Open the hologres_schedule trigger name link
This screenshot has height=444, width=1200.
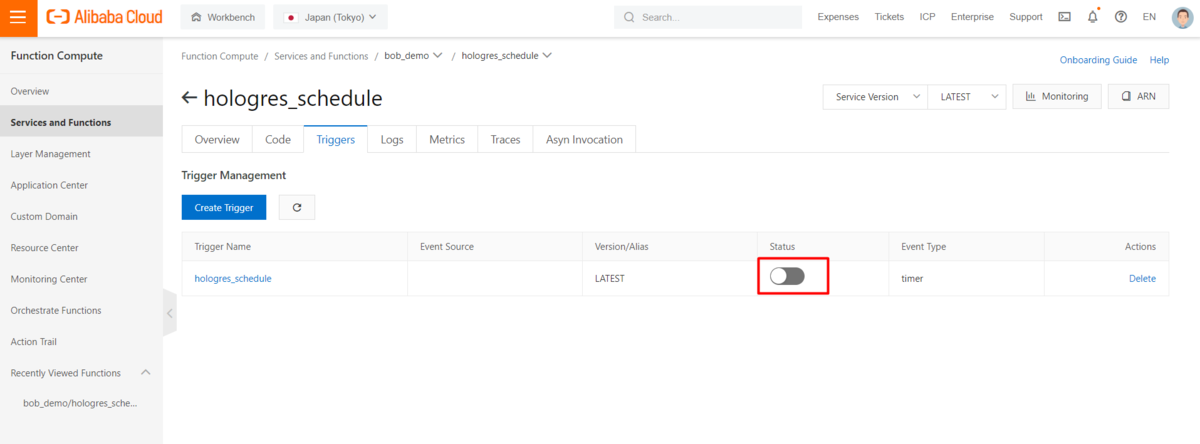tap(233, 278)
